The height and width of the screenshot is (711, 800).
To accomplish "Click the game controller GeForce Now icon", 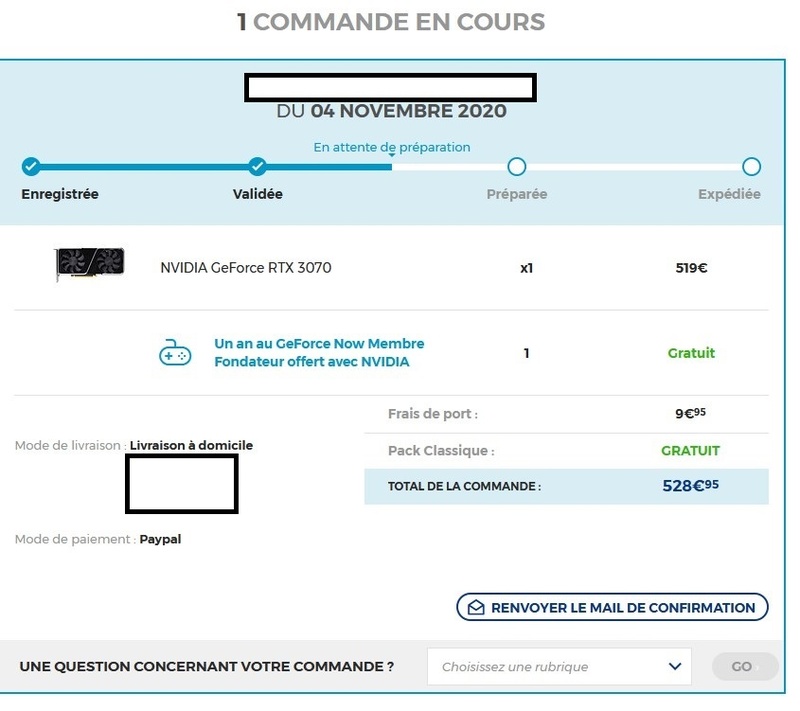I will click(x=175, y=353).
